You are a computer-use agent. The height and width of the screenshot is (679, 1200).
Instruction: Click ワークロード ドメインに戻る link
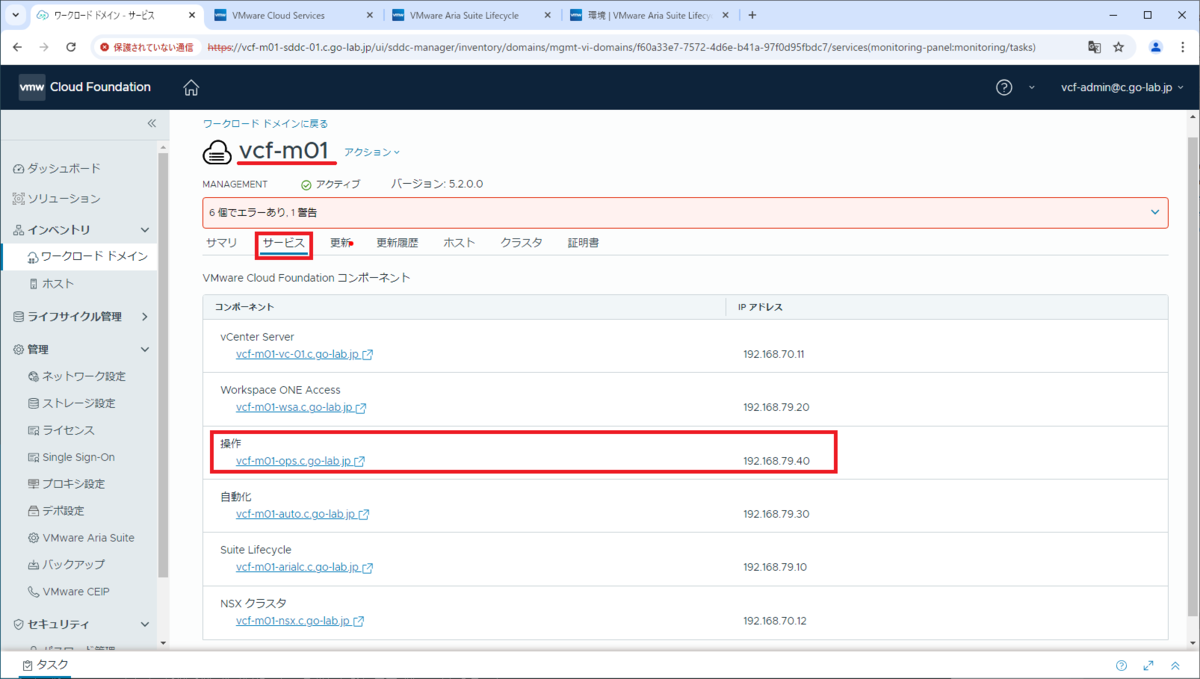click(x=265, y=124)
